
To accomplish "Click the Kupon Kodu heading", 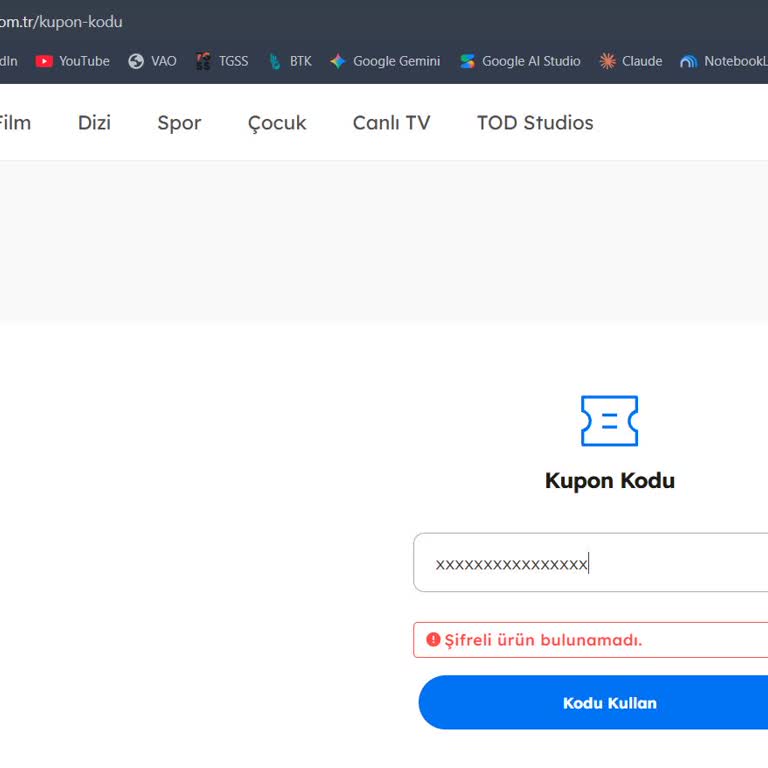I will [x=610, y=480].
